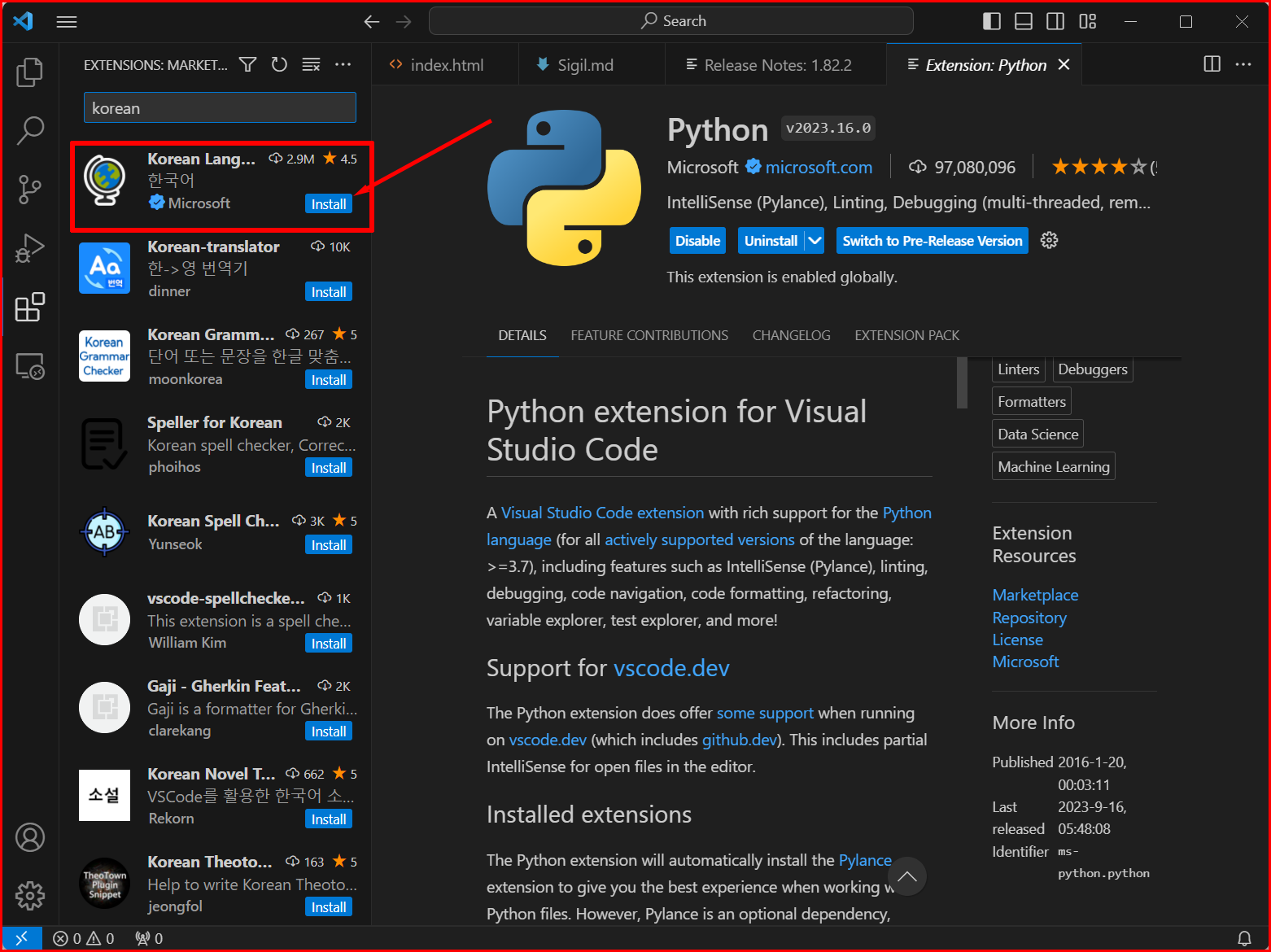Open the Manage gear in activity bar

[30, 896]
